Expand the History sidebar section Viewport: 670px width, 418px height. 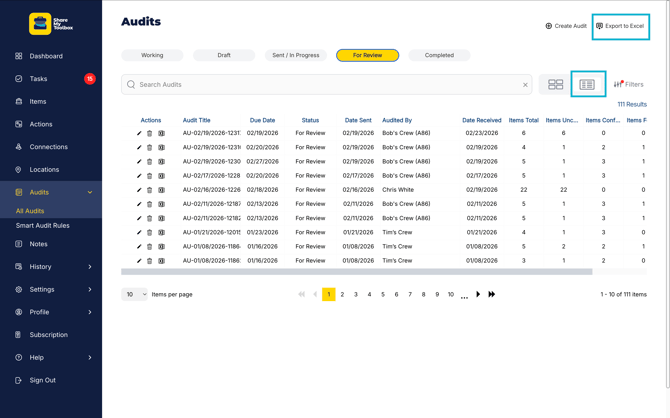click(x=90, y=267)
